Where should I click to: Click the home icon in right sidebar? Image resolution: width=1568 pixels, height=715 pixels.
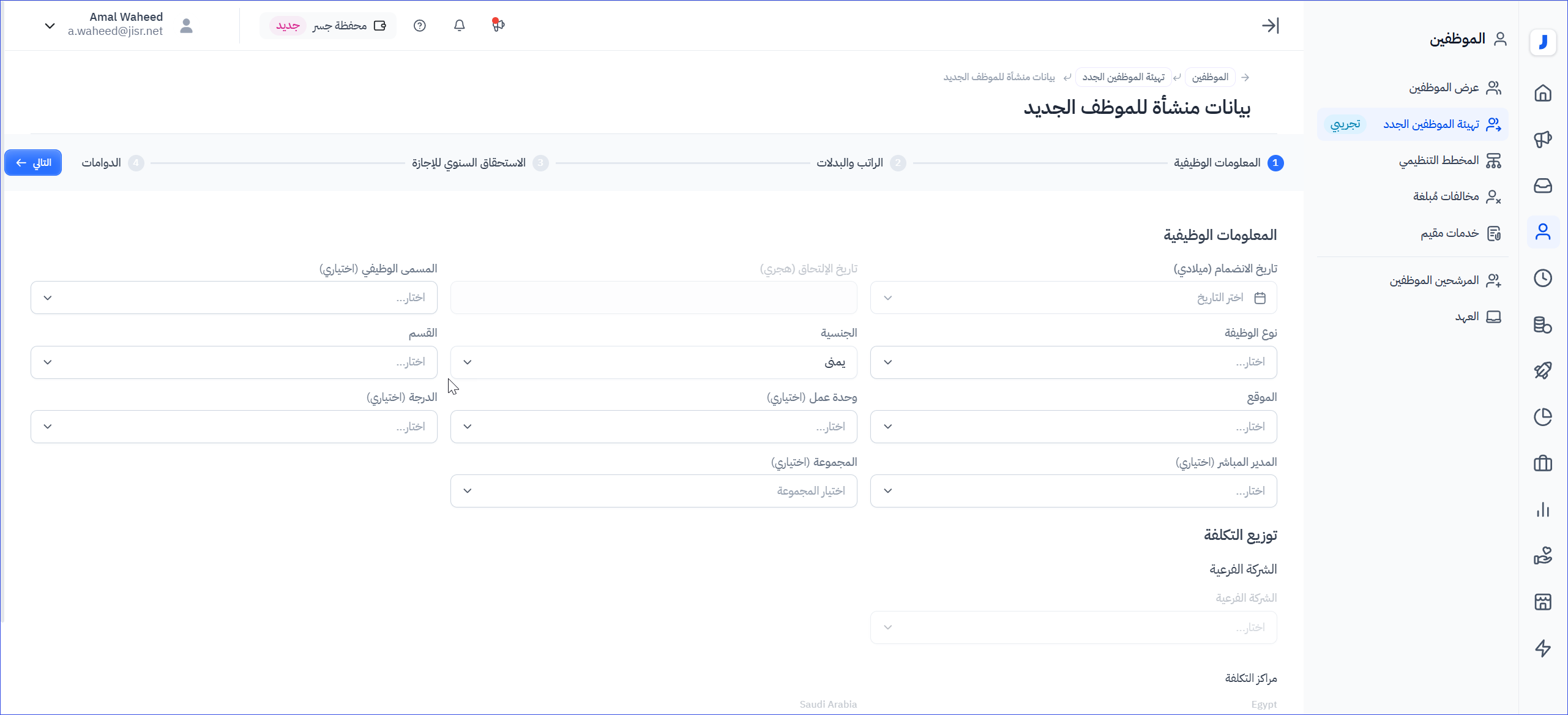coord(1542,93)
